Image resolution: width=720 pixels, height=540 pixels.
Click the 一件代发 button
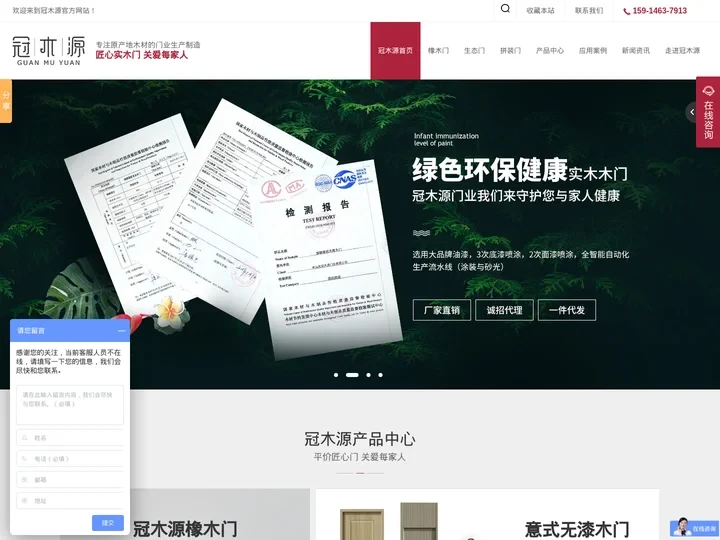coord(567,310)
